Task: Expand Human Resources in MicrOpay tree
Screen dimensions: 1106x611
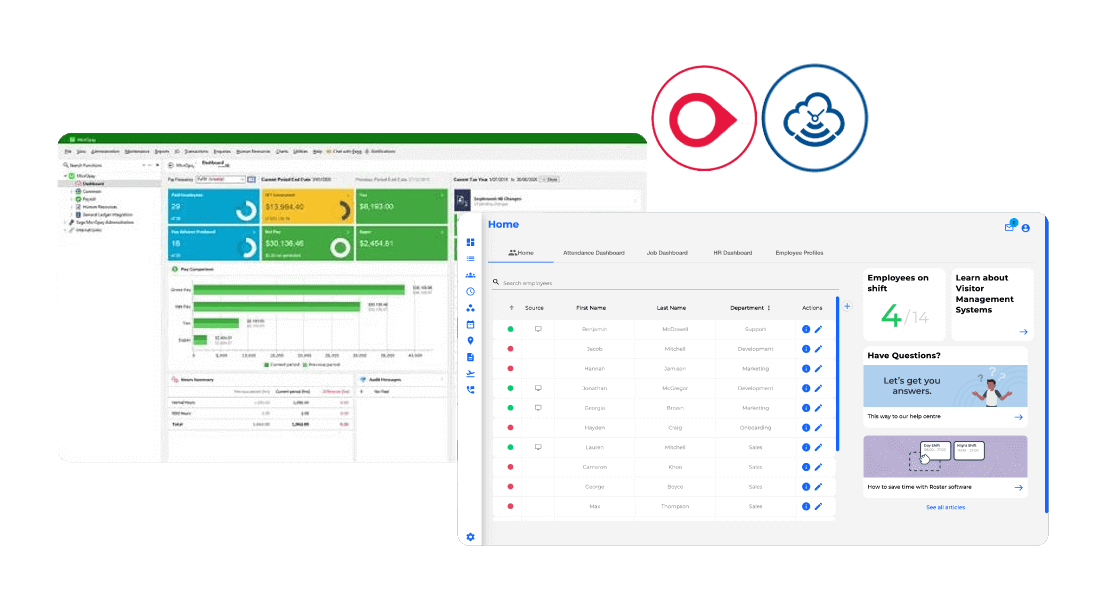Action: 73,207
